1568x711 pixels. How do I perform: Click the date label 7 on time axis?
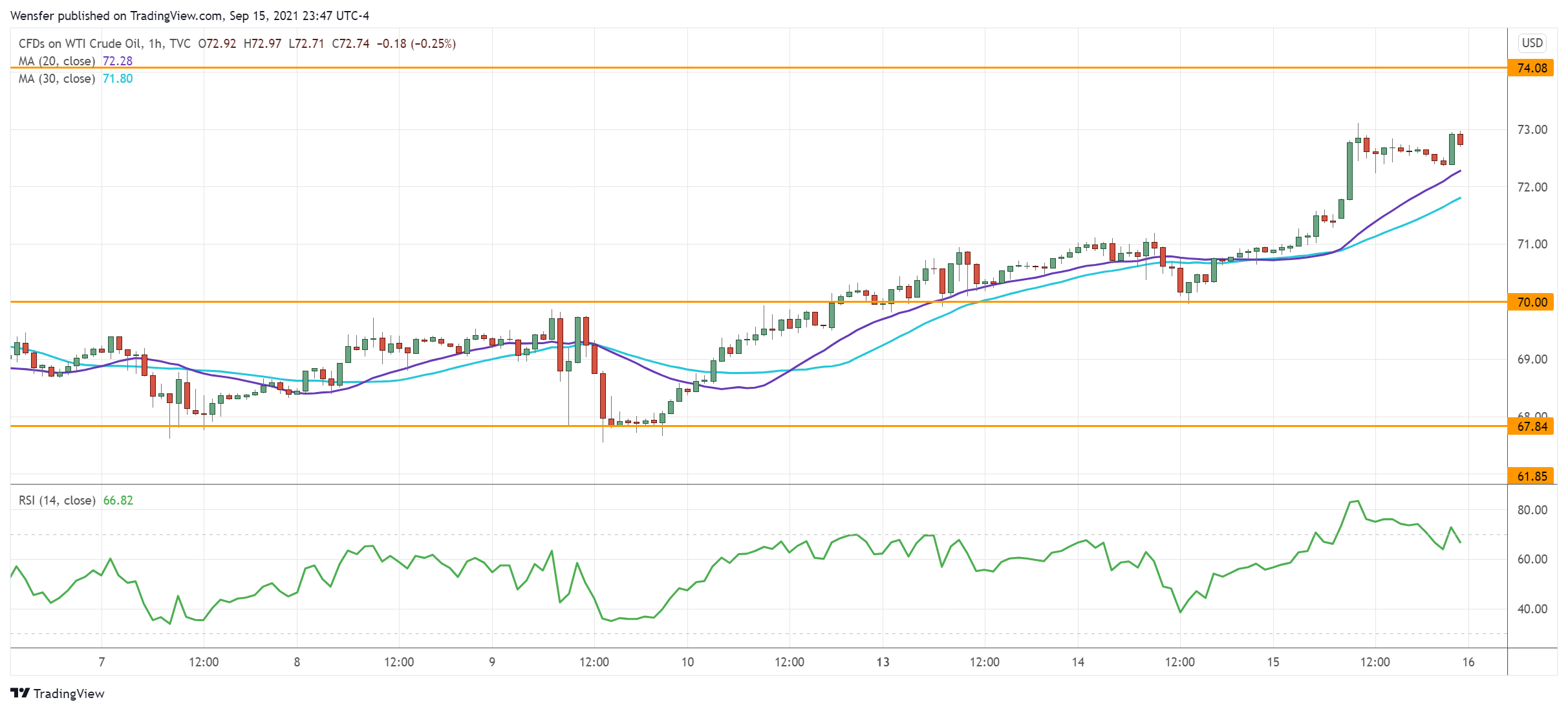pos(102,662)
